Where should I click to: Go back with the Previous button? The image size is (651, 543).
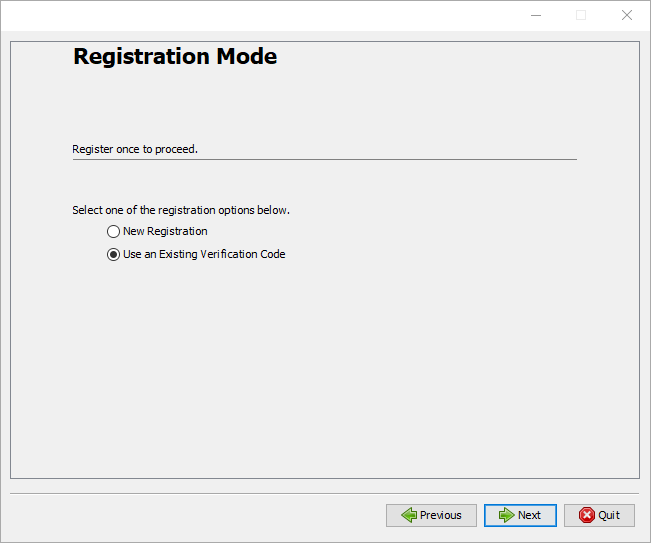[431, 515]
